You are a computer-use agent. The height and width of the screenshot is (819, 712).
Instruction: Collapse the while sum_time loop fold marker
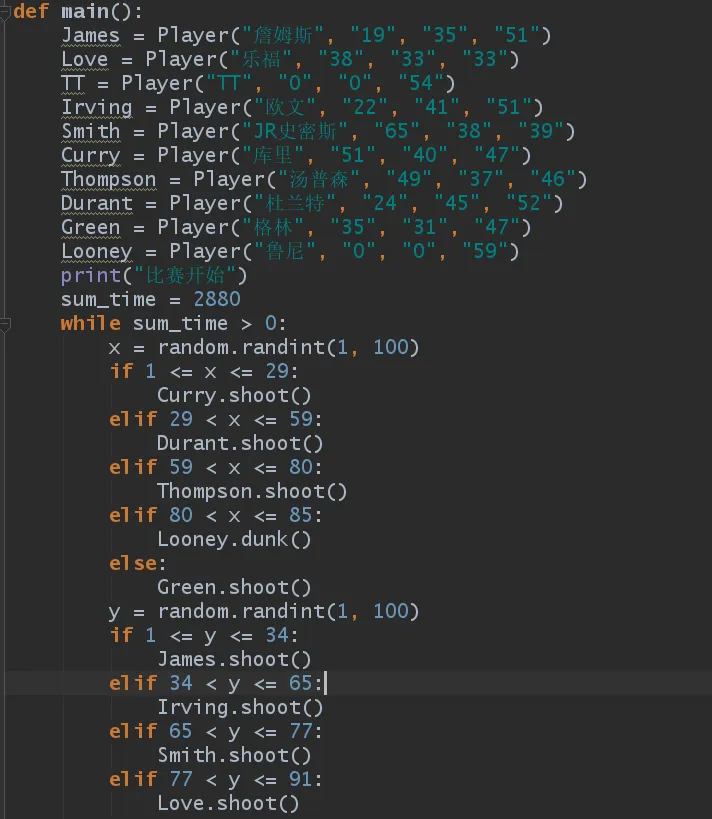[5, 324]
